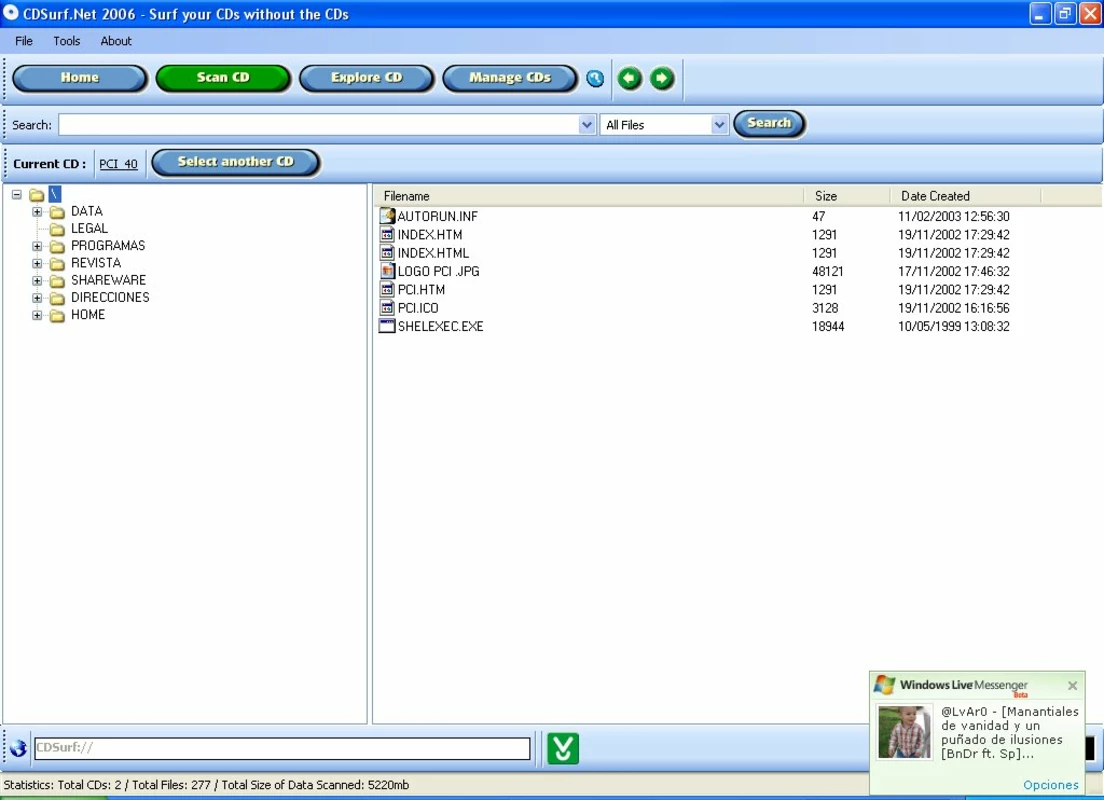The height and width of the screenshot is (800, 1104).
Task: Select the SHAREWARE folder label
Action: 108,280
